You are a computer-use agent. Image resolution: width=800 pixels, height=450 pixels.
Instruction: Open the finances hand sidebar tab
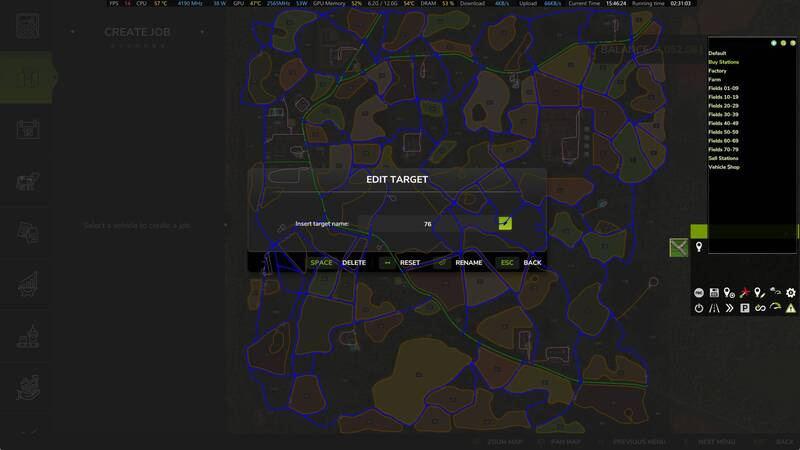(x=27, y=388)
